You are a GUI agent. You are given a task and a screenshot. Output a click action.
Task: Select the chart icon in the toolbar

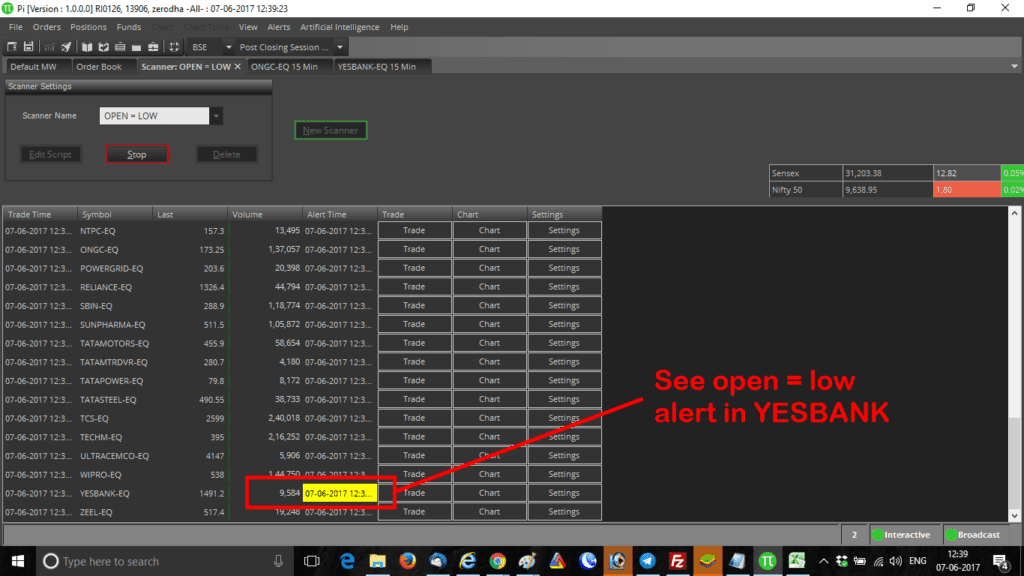coord(50,46)
